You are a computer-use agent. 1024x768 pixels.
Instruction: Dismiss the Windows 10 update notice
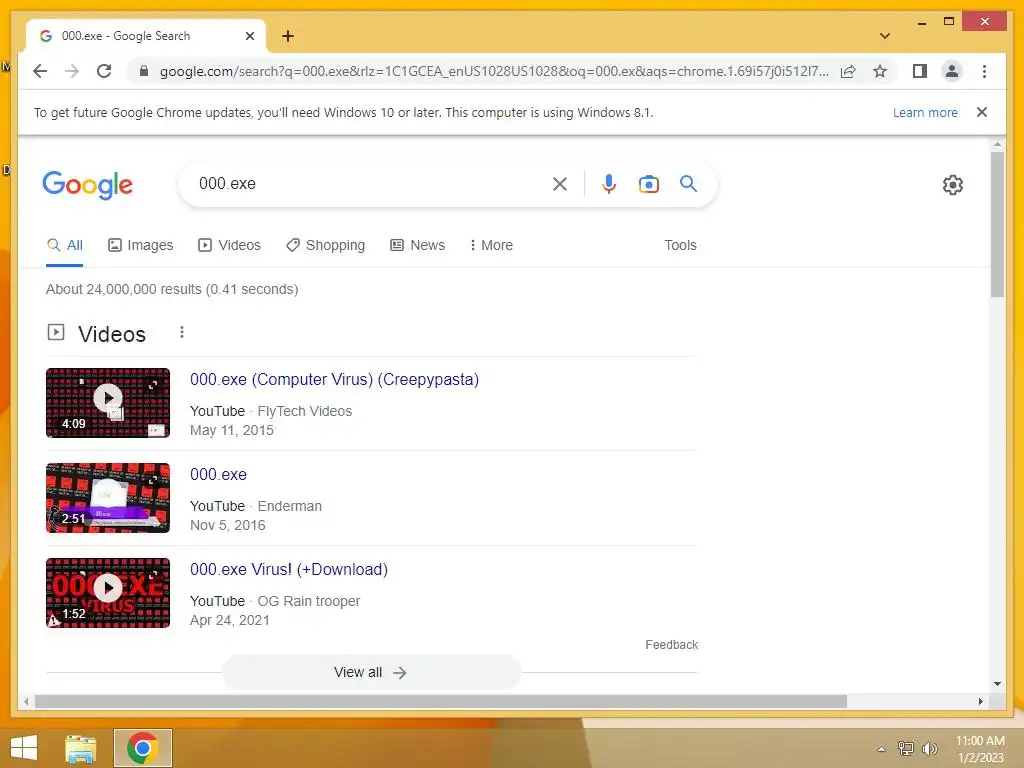(982, 112)
